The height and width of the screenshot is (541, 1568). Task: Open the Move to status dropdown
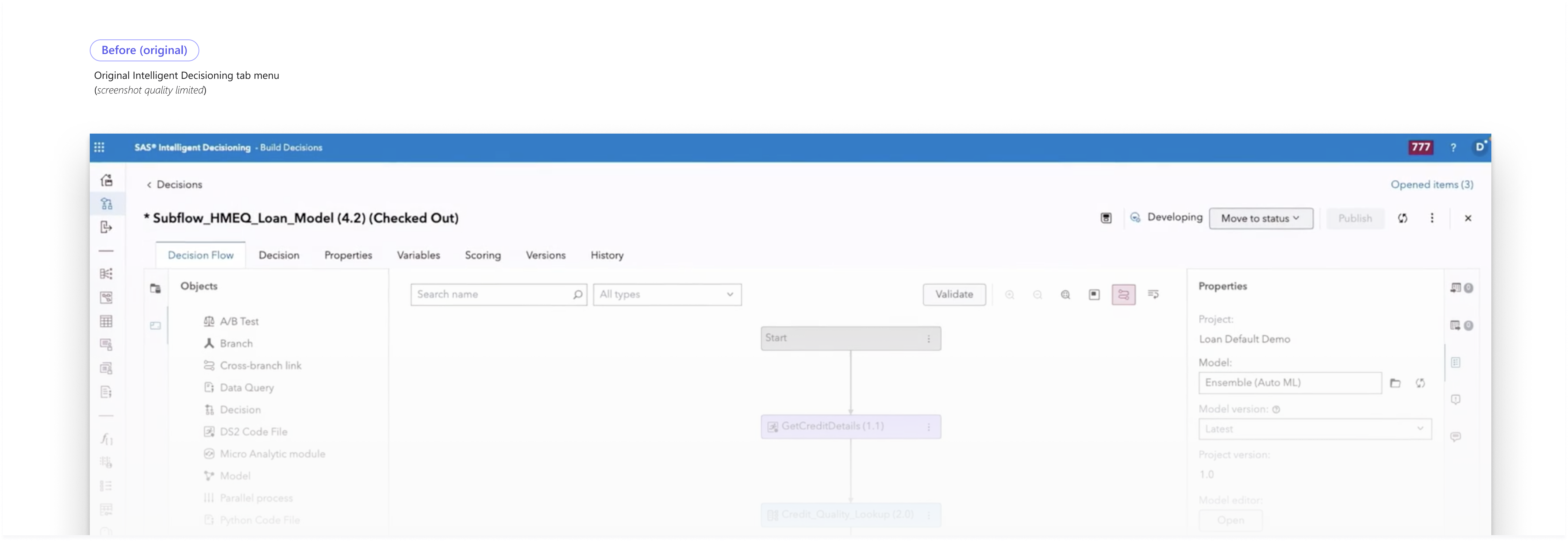click(1261, 218)
